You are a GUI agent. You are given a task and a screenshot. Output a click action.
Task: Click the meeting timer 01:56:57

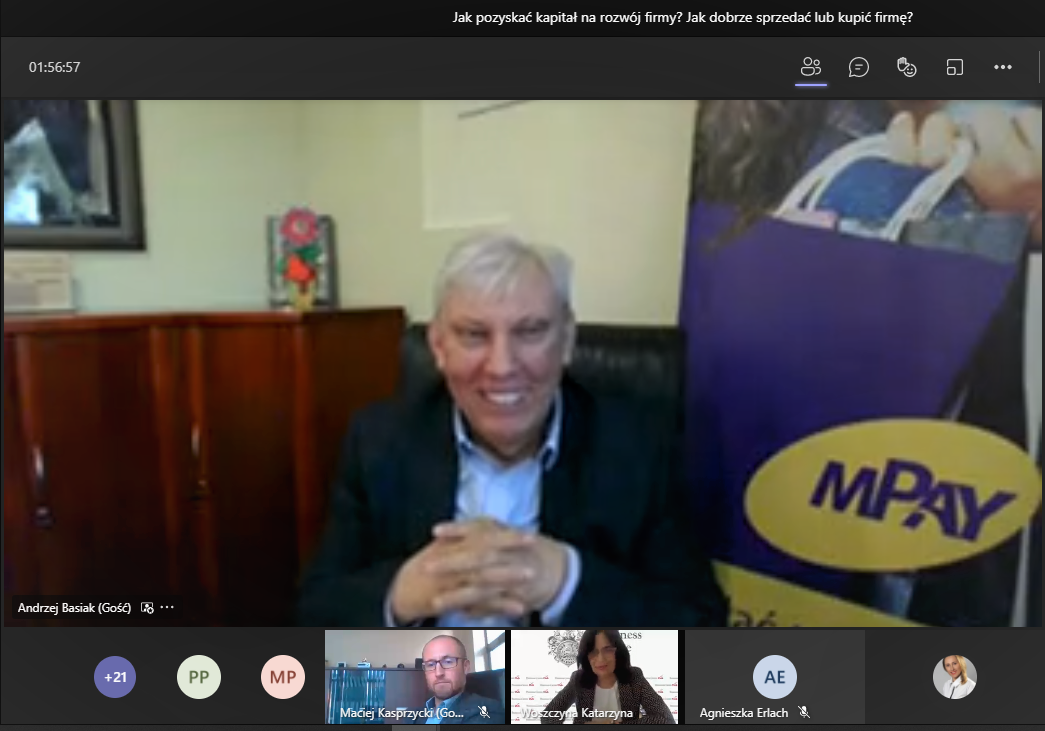(x=54, y=67)
